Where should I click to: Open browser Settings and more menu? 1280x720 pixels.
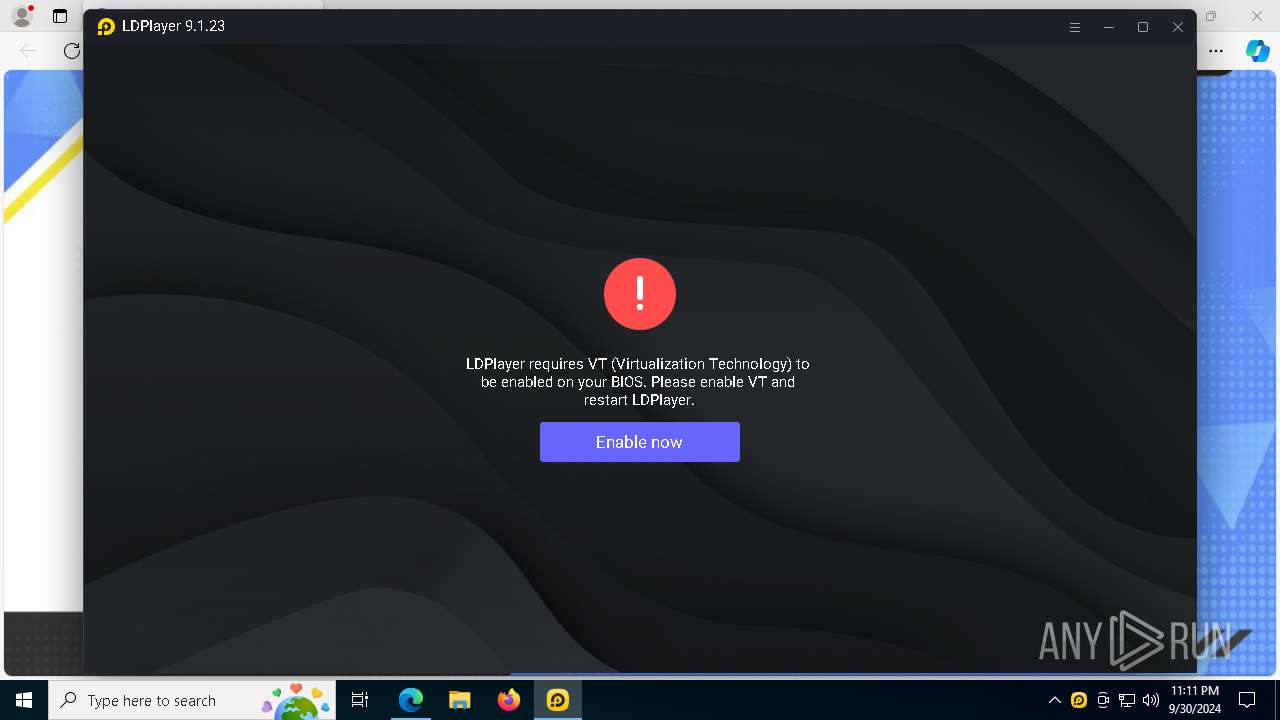1216,50
